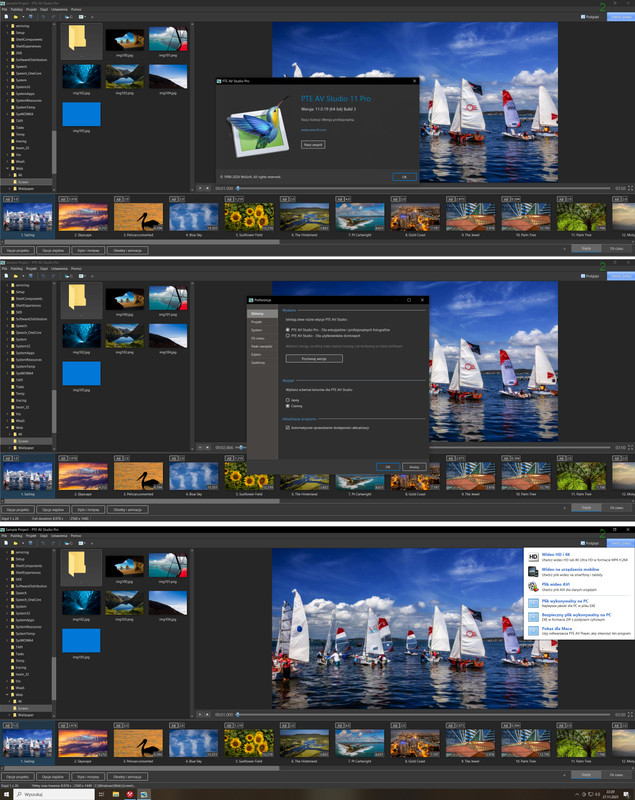
Task: Switch to the Oś czasu tab in Preferences
Action: click(x=262, y=338)
